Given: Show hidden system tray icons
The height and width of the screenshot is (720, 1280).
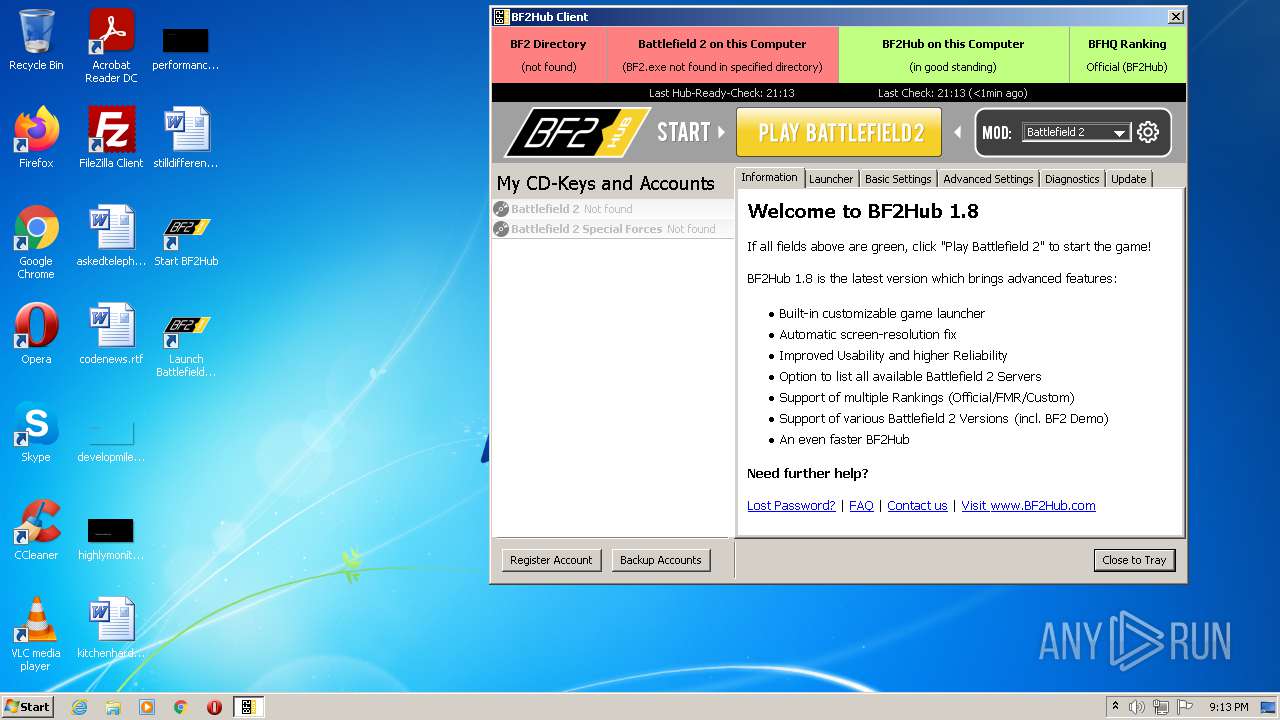Looking at the screenshot, I should [1115, 706].
